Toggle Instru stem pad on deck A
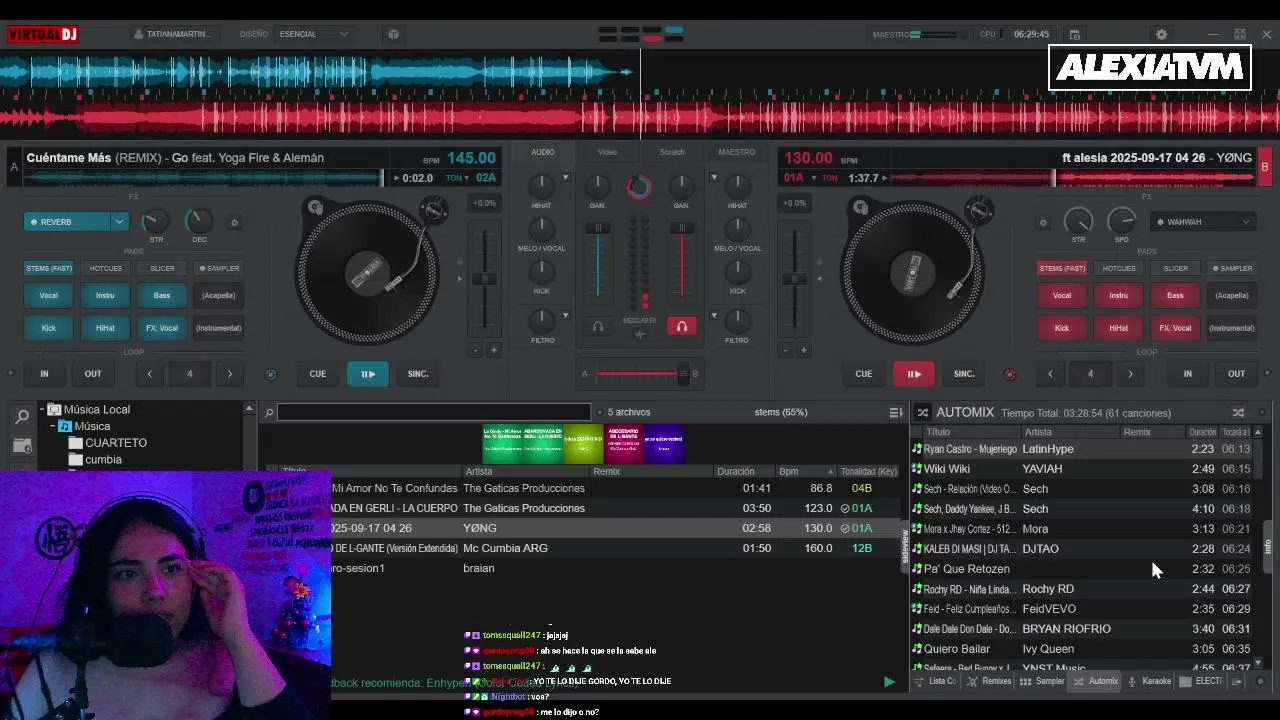 105,295
